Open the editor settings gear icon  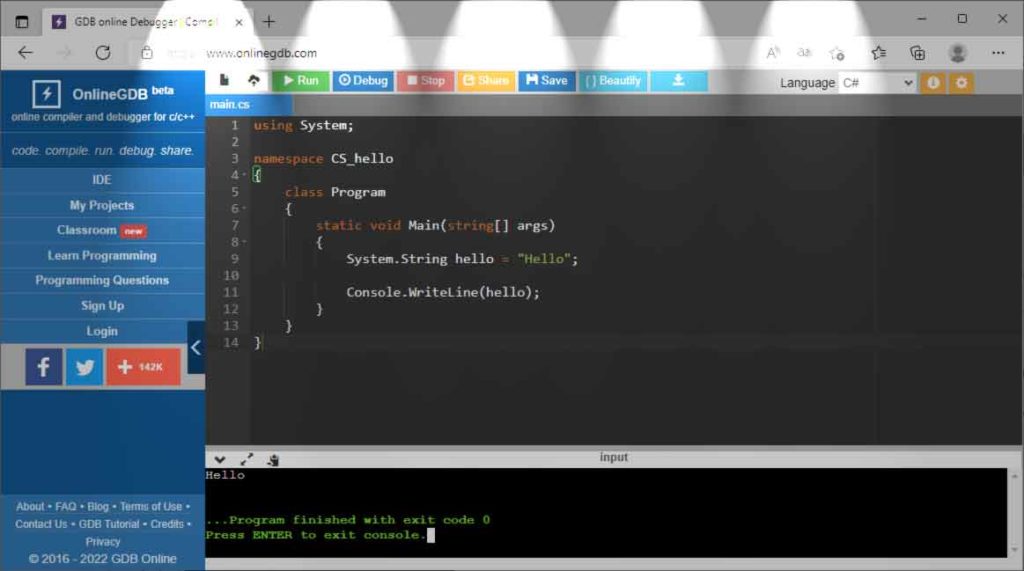coord(961,83)
